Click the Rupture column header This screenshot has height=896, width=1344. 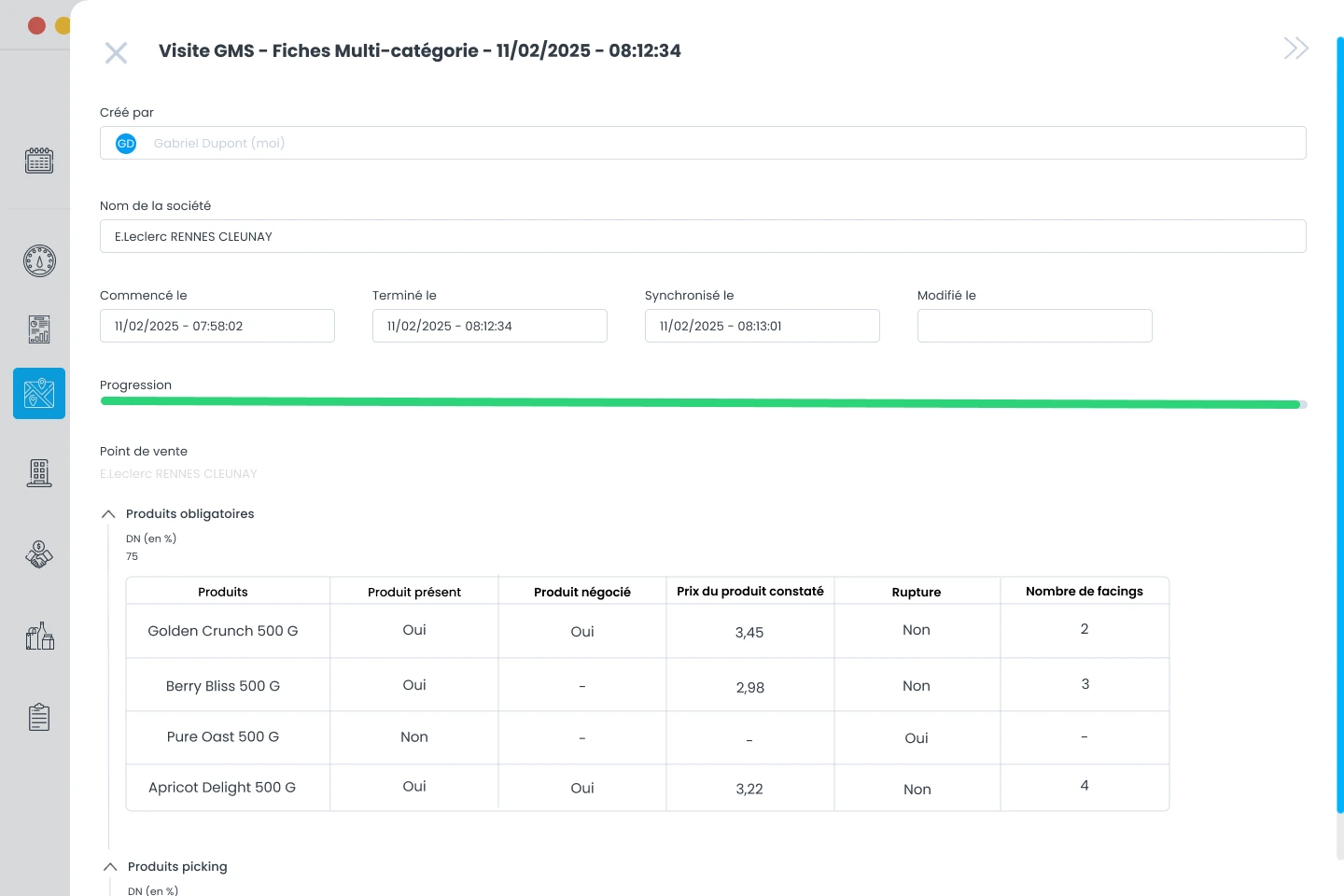click(917, 592)
